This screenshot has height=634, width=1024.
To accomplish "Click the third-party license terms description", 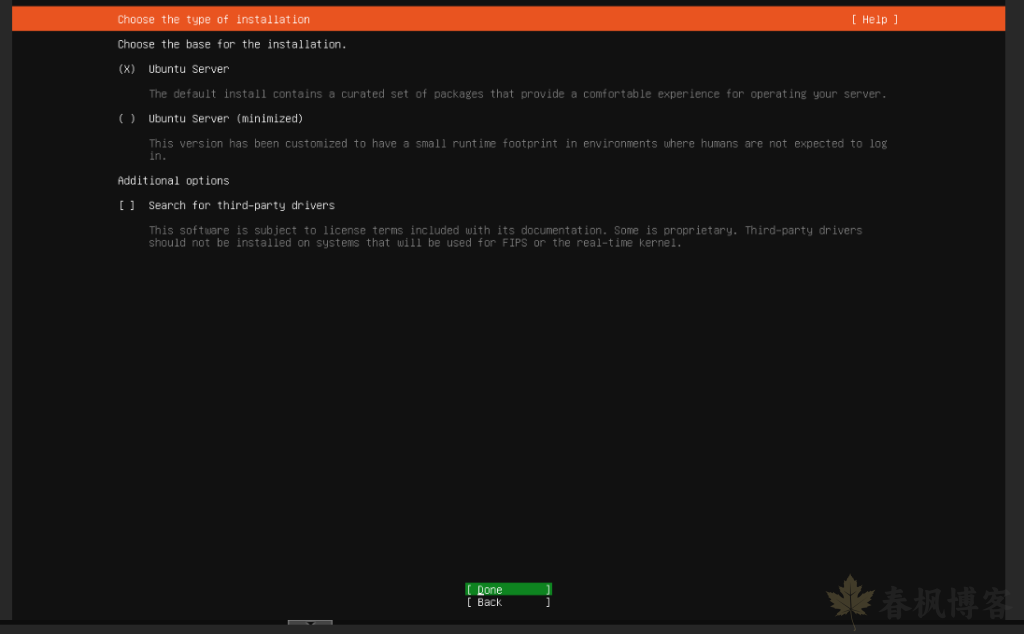I will 505,236.
